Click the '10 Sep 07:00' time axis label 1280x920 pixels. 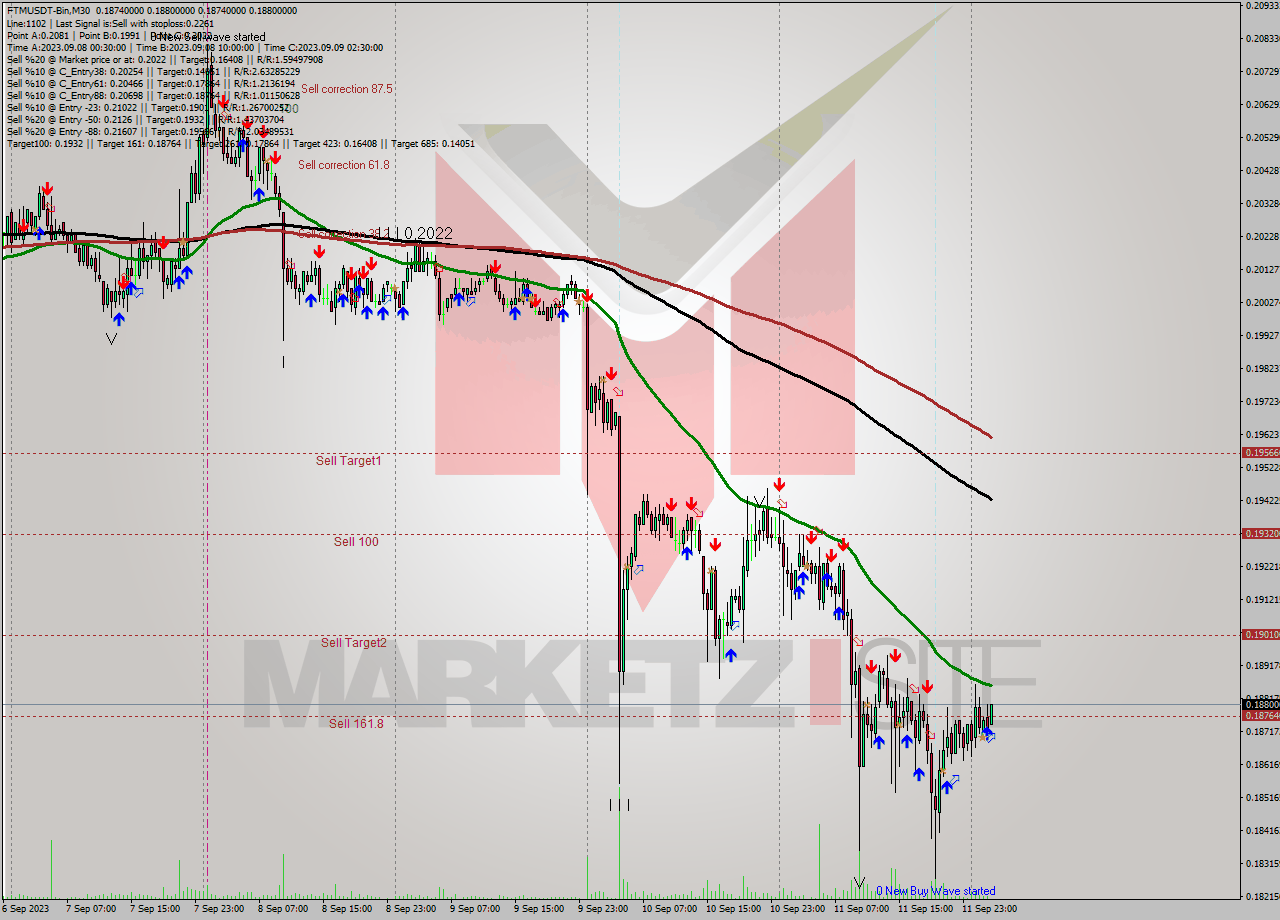point(670,909)
